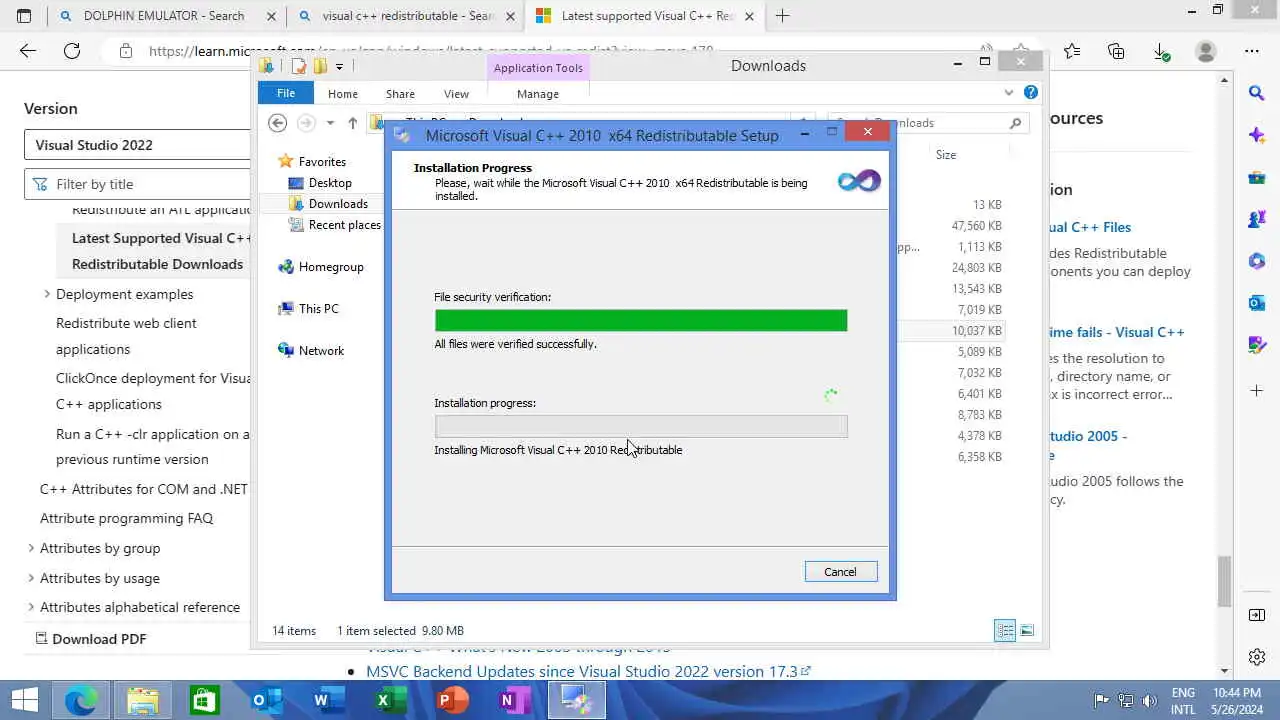1280x720 pixels.
Task: Go back in the Edge browser
Action: pyautogui.click(x=28, y=51)
